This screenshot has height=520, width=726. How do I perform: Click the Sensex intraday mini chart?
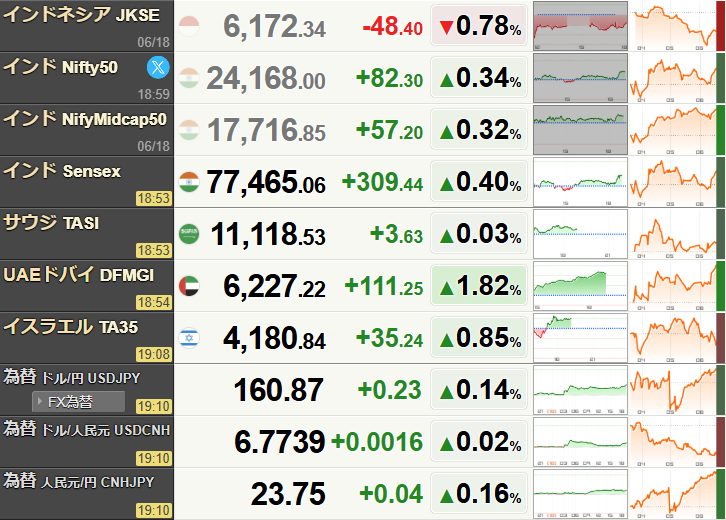click(x=580, y=182)
